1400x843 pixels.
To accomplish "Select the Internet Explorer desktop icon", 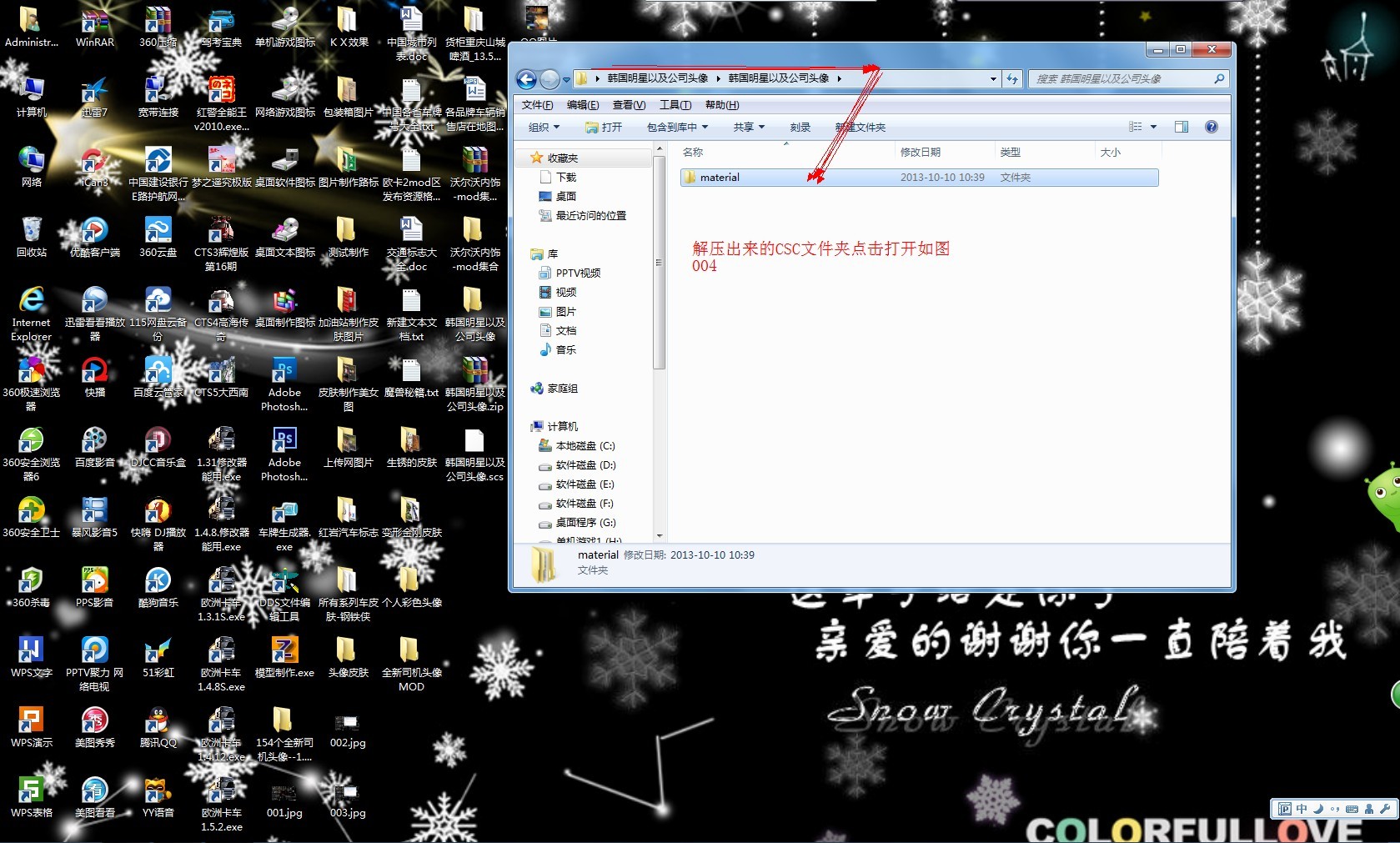I will coord(32,314).
